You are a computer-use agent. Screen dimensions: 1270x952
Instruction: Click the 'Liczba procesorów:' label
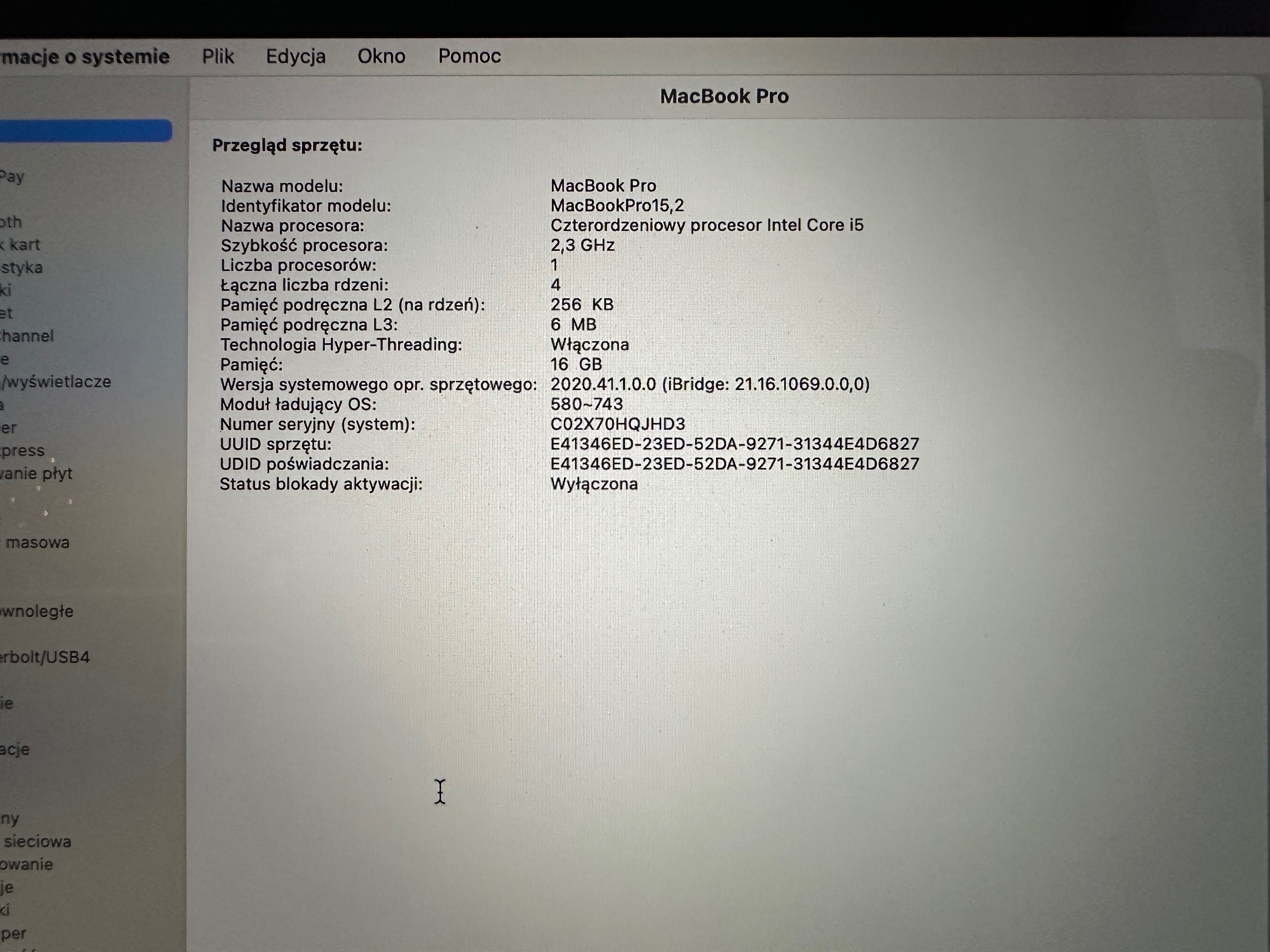[299, 265]
